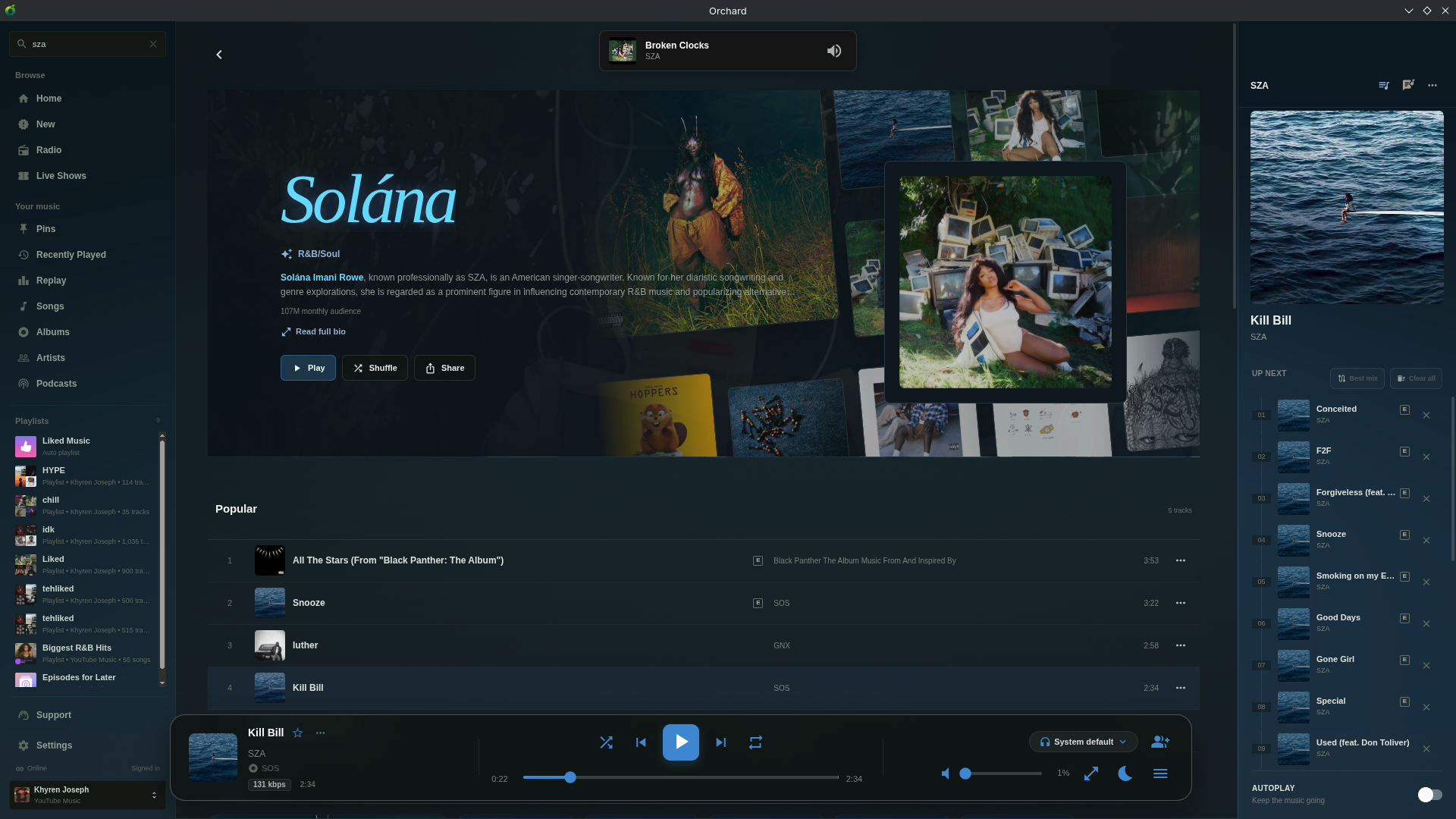This screenshot has height=819, width=1456.
Task: Open more options beside Kill Bill title
Action: point(320,733)
